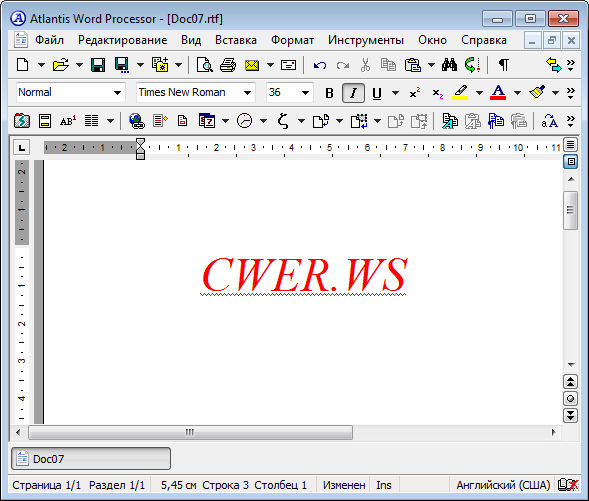Paste from clipboard icon
589x501 pixels.
click(x=412, y=65)
